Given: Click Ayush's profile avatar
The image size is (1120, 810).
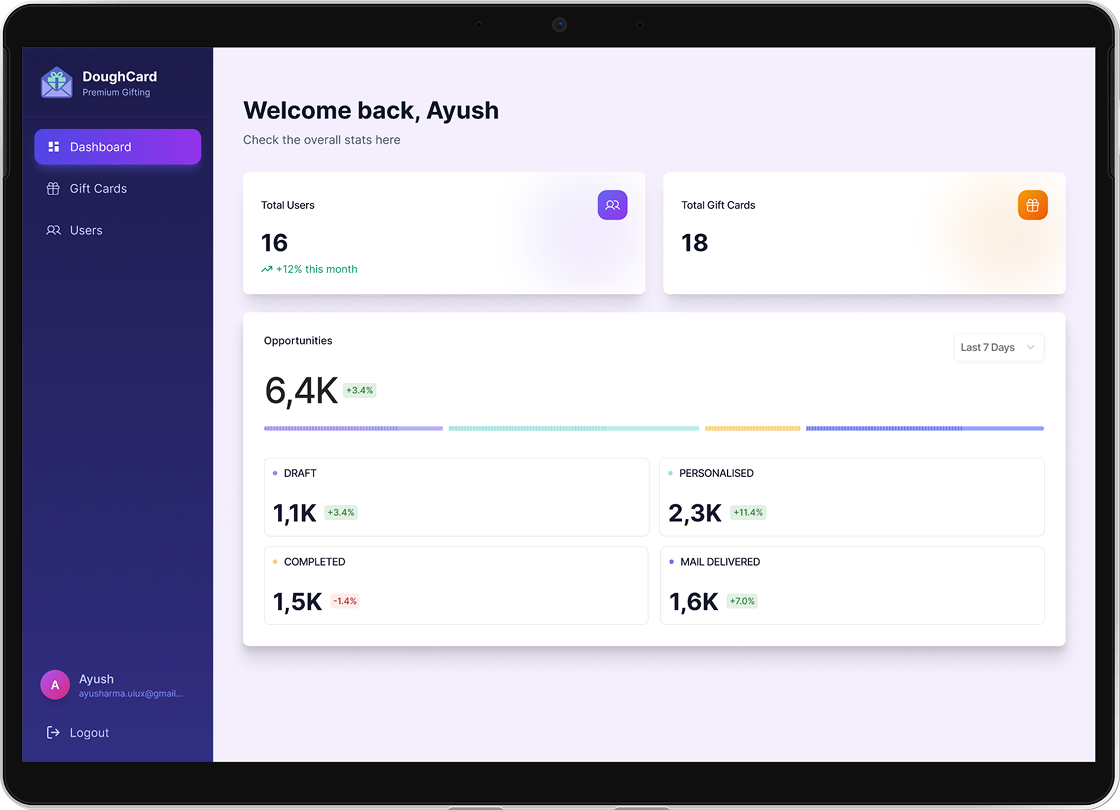Looking at the screenshot, I should coord(55,684).
